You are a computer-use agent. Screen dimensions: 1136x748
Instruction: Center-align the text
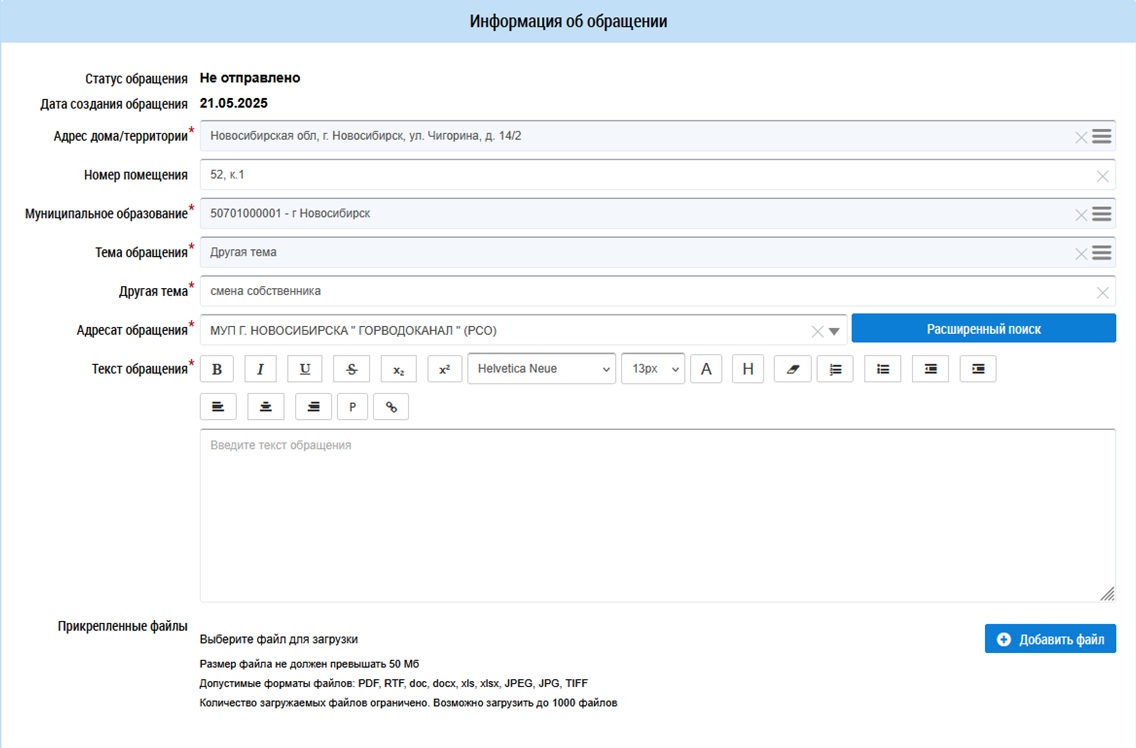[266, 407]
